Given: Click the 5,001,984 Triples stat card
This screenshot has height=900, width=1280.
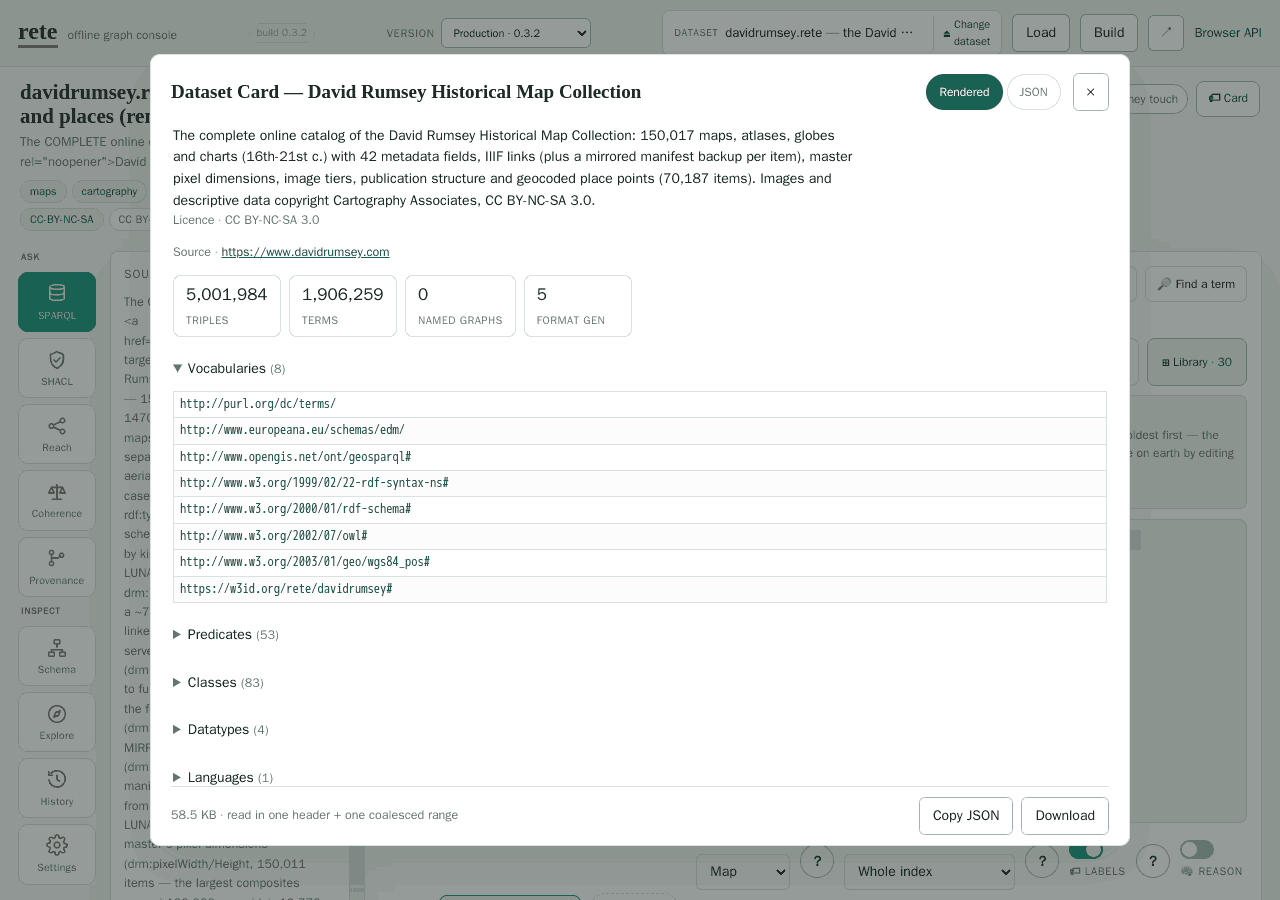Looking at the screenshot, I should (227, 306).
